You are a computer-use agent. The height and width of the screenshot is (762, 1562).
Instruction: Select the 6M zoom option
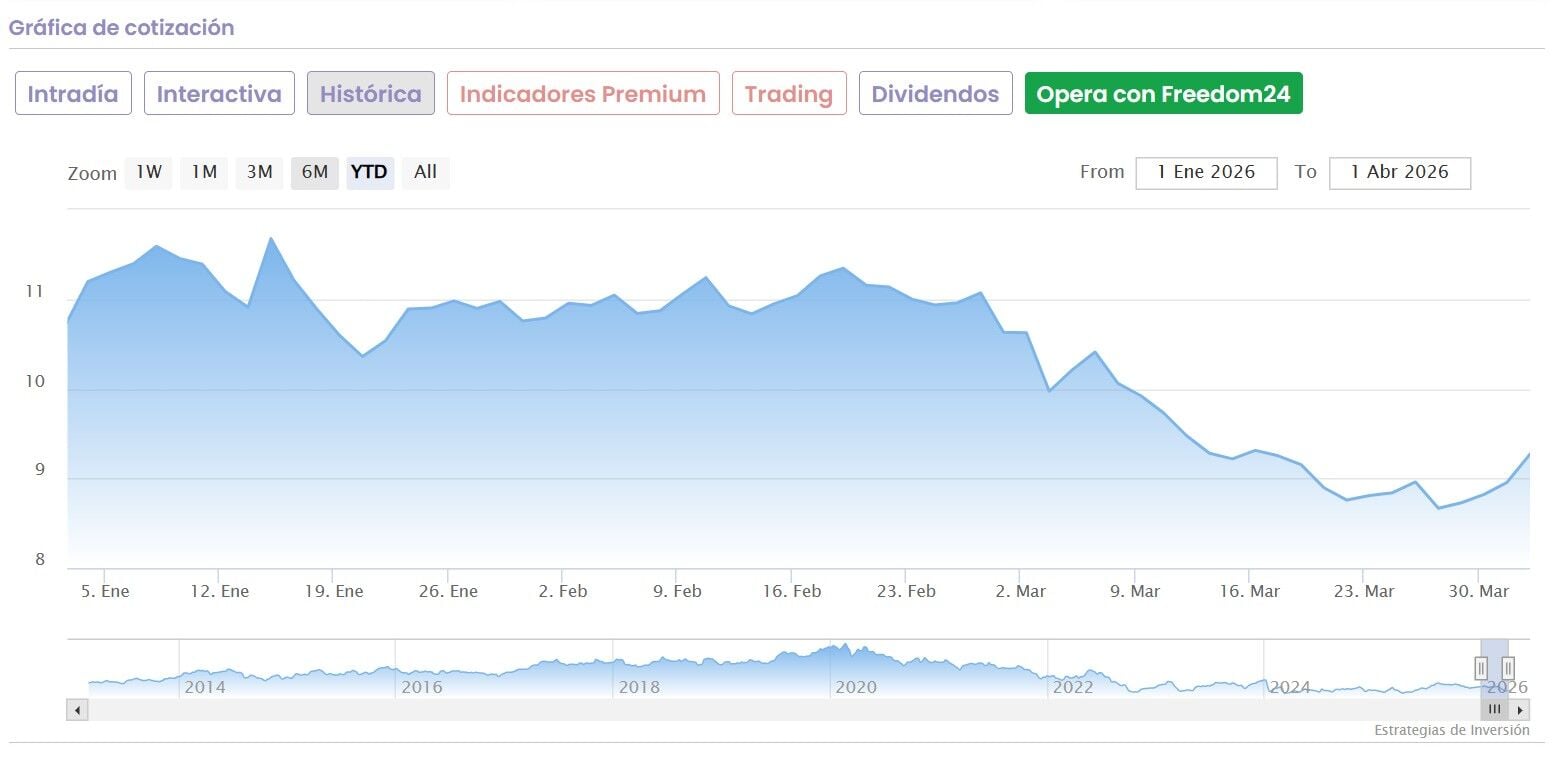coord(315,172)
